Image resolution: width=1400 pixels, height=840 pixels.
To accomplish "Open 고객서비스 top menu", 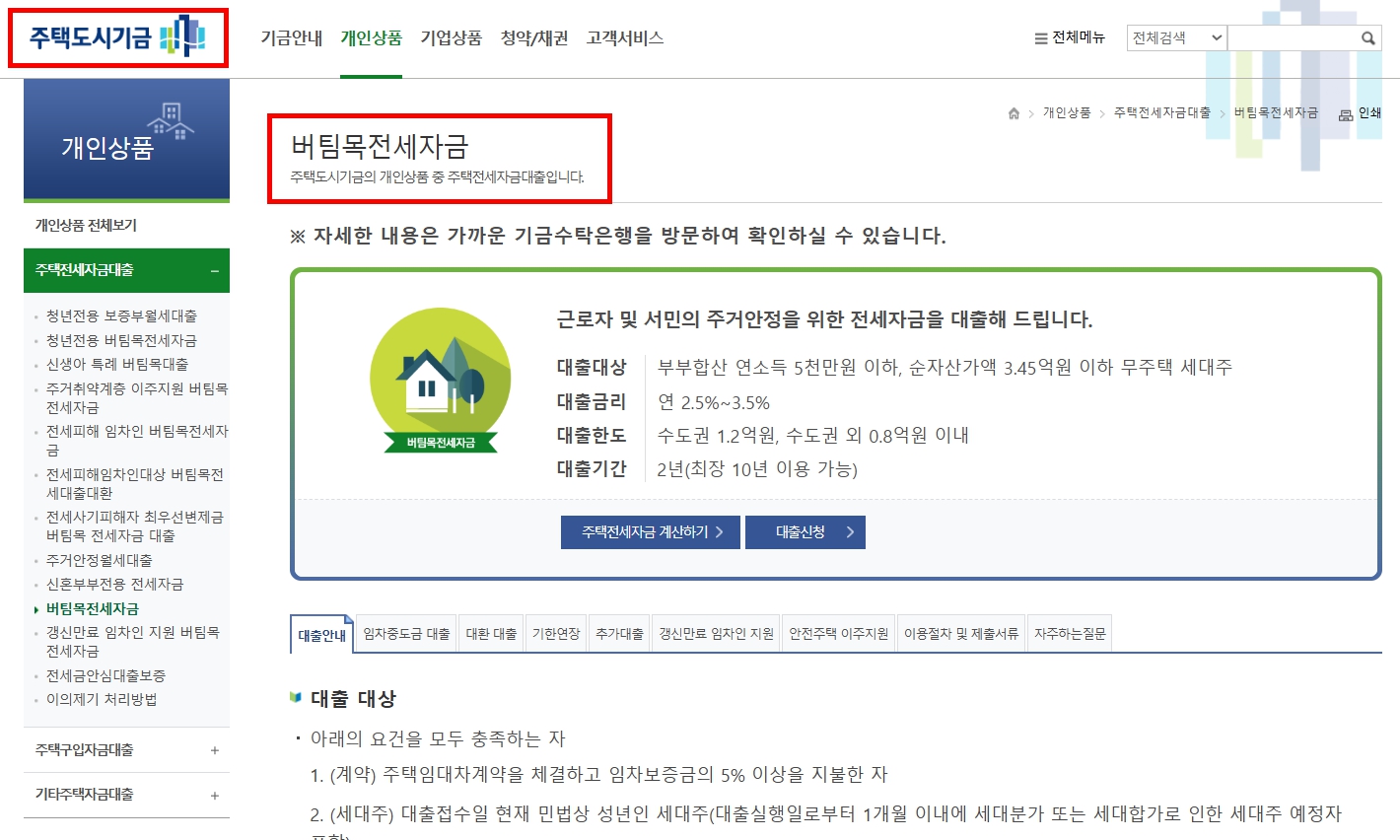I will click(625, 38).
